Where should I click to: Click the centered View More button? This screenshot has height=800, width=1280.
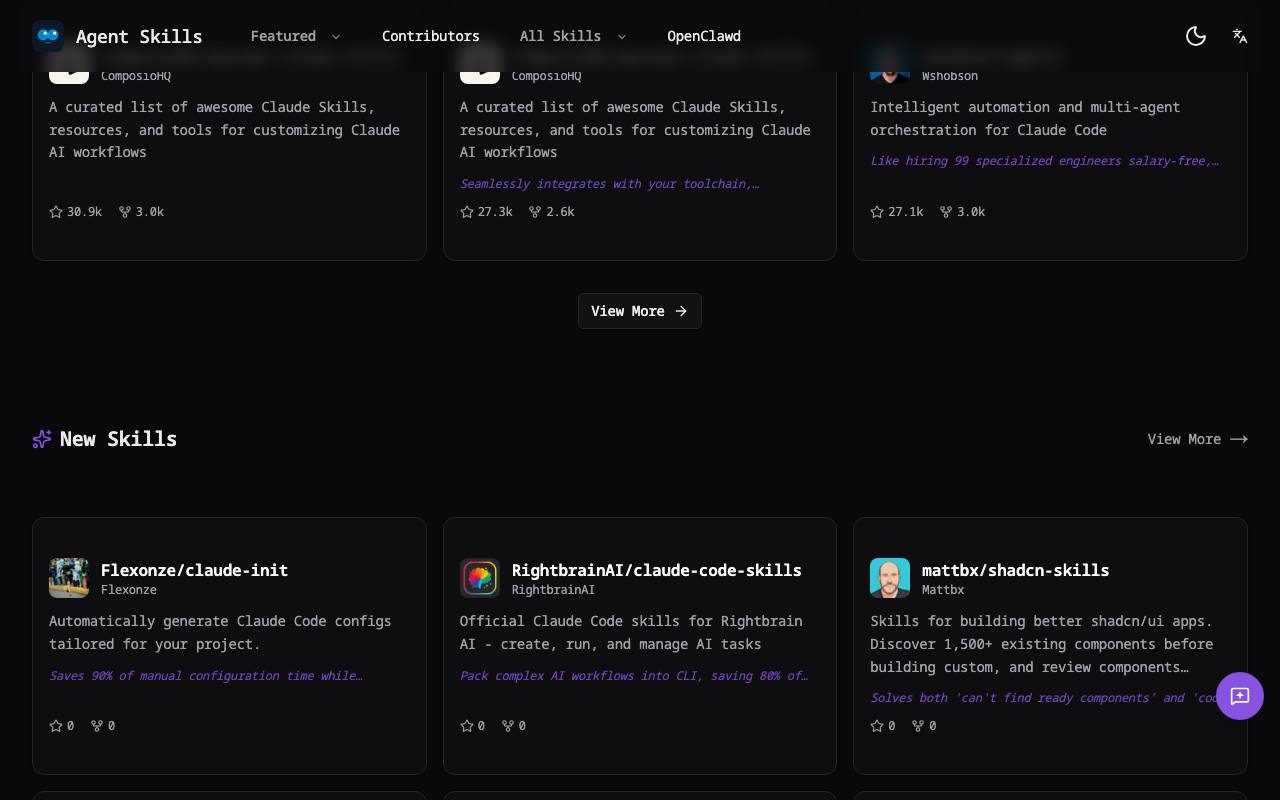tap(640, 311)
